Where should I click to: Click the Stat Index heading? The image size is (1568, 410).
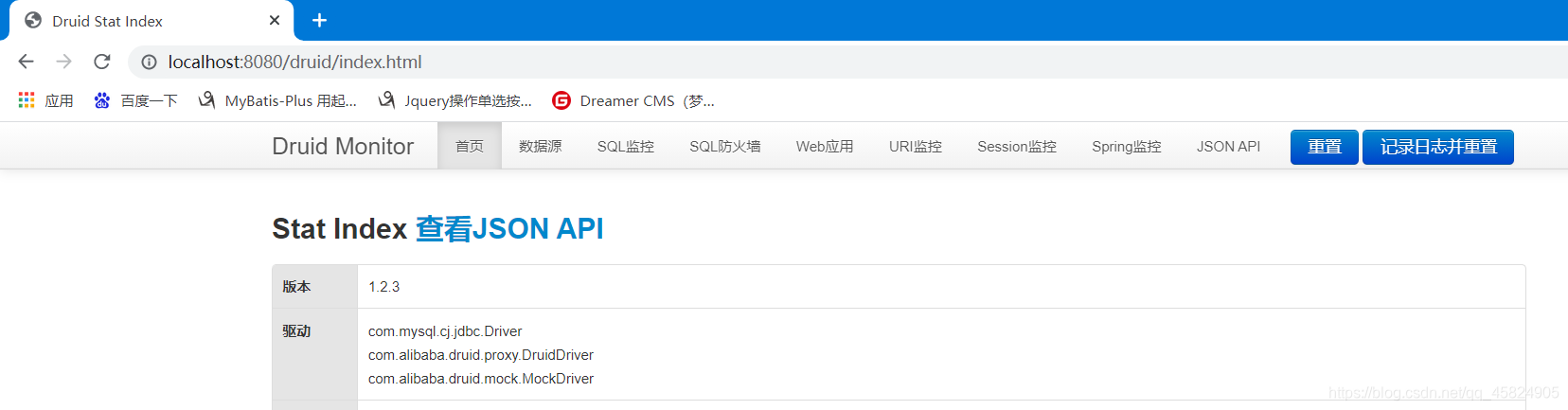coord(339,228)
